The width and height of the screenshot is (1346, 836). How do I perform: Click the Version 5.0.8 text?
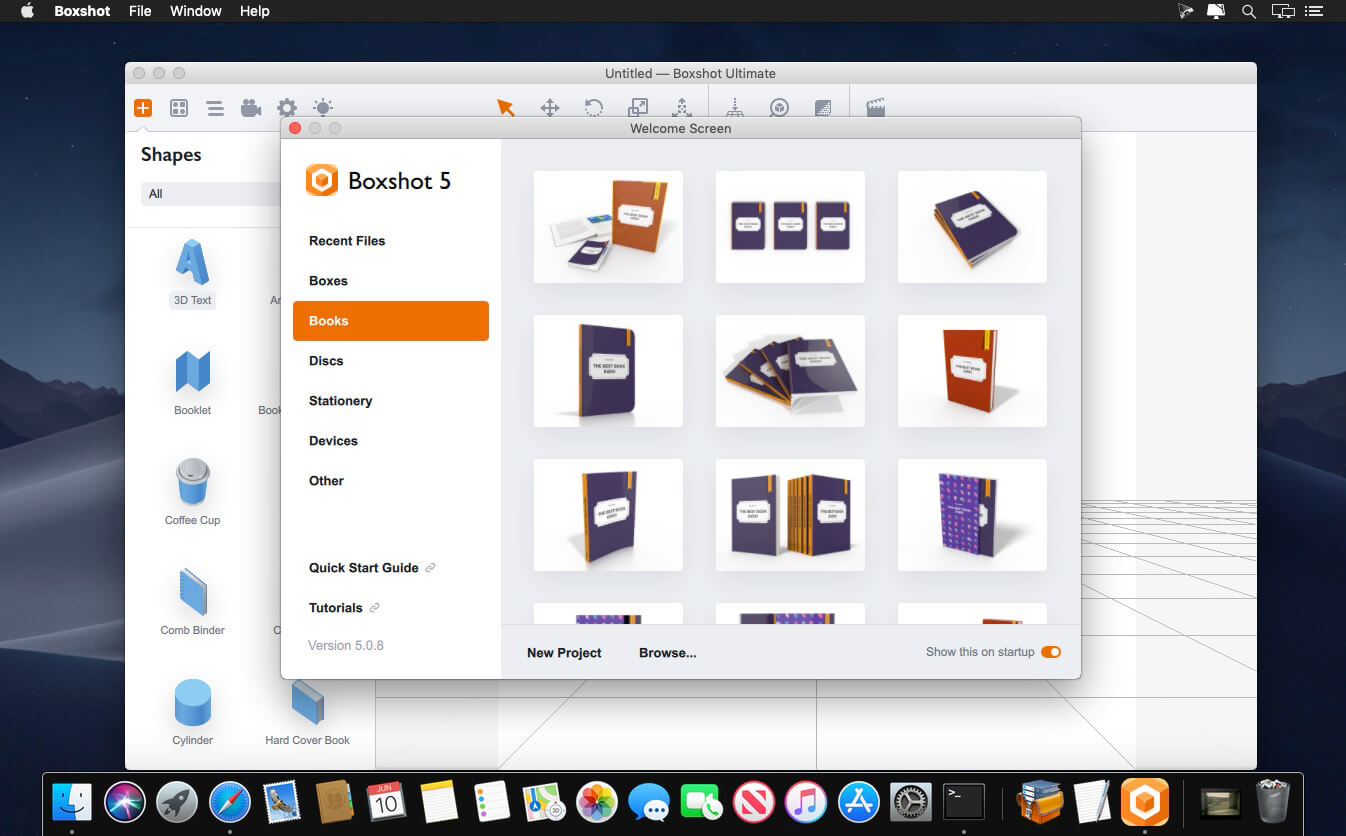click(346, 646)
